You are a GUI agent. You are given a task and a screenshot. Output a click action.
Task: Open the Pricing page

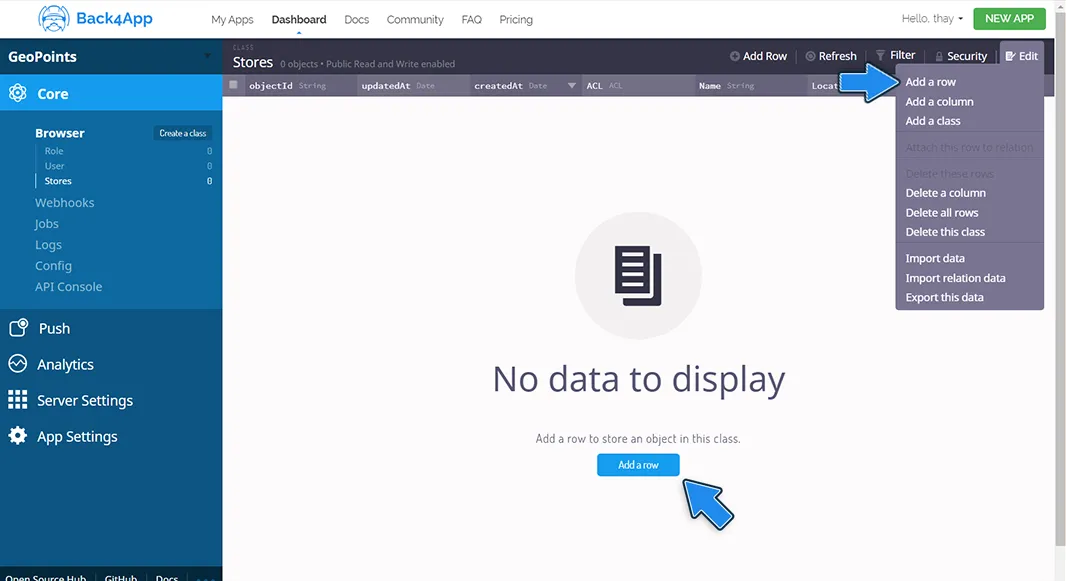coord(516,20)
